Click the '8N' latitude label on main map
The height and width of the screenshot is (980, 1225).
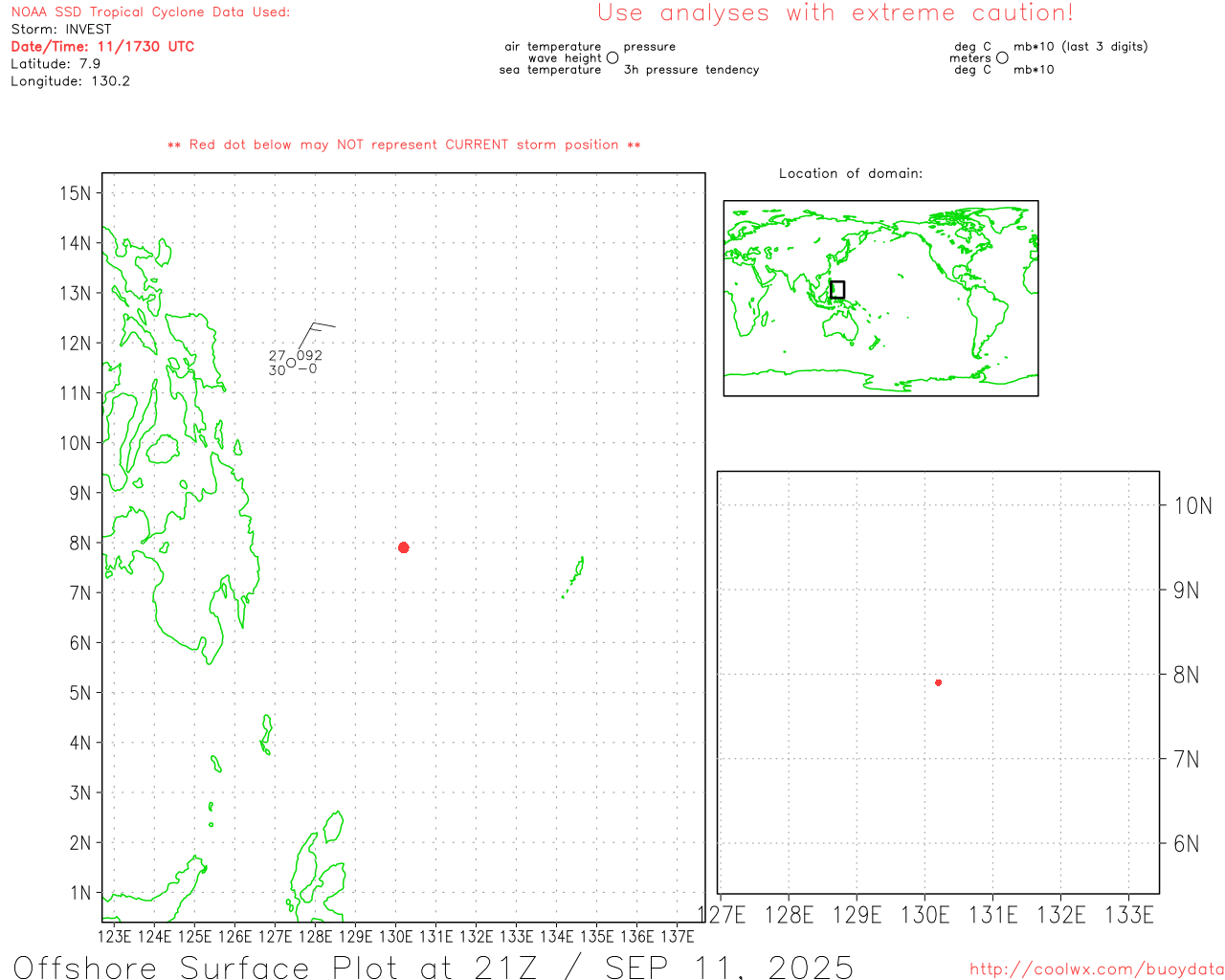pyautogui.click(x=79, y=544)
